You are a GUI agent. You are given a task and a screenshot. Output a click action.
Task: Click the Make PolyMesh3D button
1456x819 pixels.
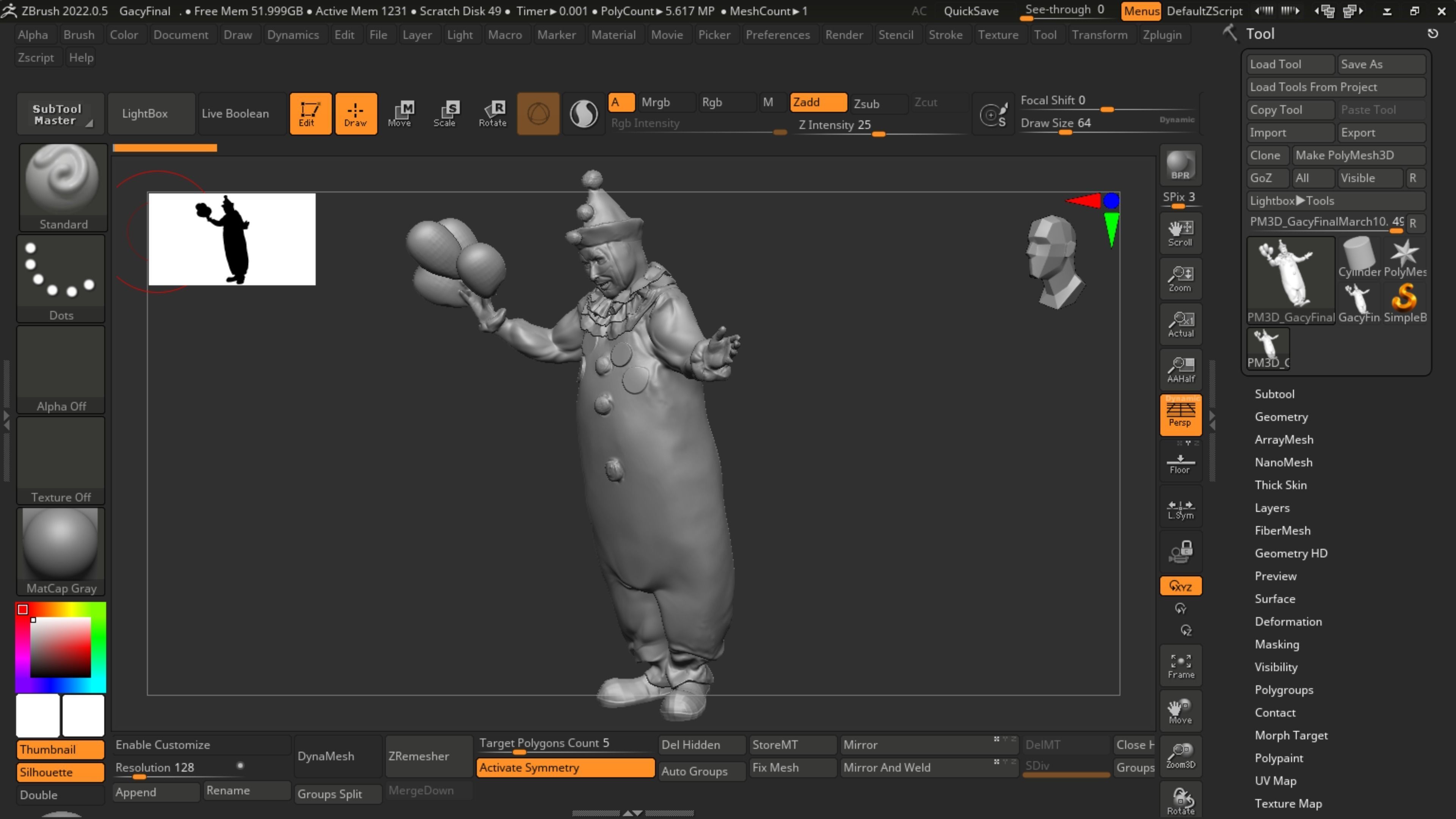tap(1358, 155)
